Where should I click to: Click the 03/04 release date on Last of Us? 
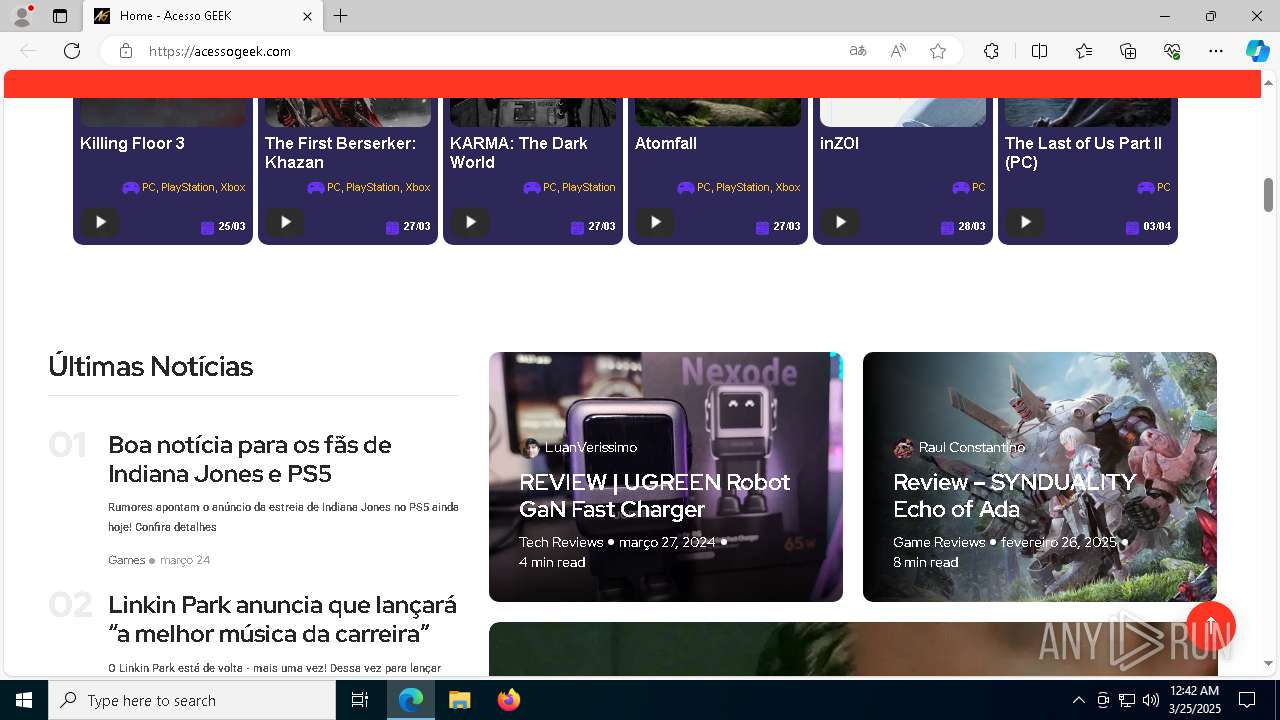[x=1157, y=227]
